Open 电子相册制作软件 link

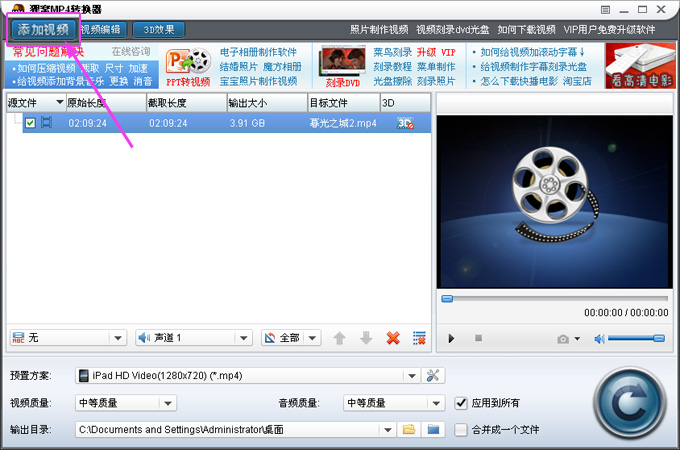258,52
